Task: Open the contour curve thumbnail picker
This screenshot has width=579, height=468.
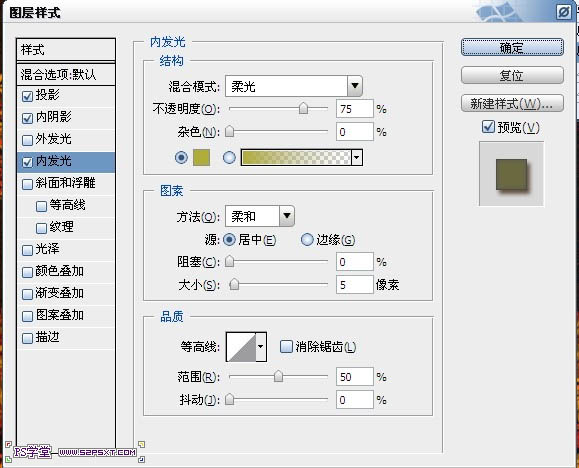Action: (241, 346)
